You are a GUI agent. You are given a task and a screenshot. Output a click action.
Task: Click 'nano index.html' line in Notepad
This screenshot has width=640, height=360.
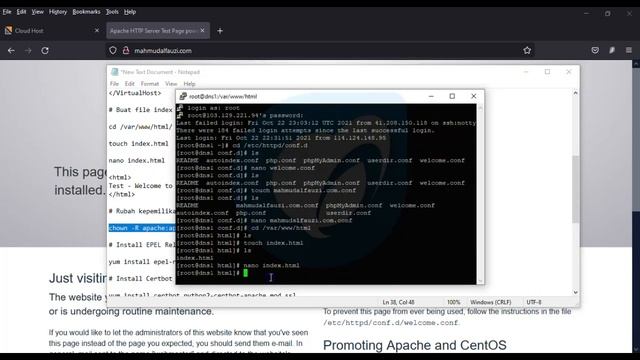click(137, 160)
